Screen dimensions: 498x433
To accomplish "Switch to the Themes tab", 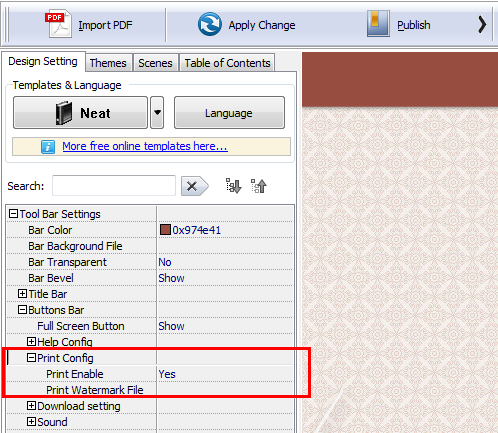I will click(x=108, y=63).
